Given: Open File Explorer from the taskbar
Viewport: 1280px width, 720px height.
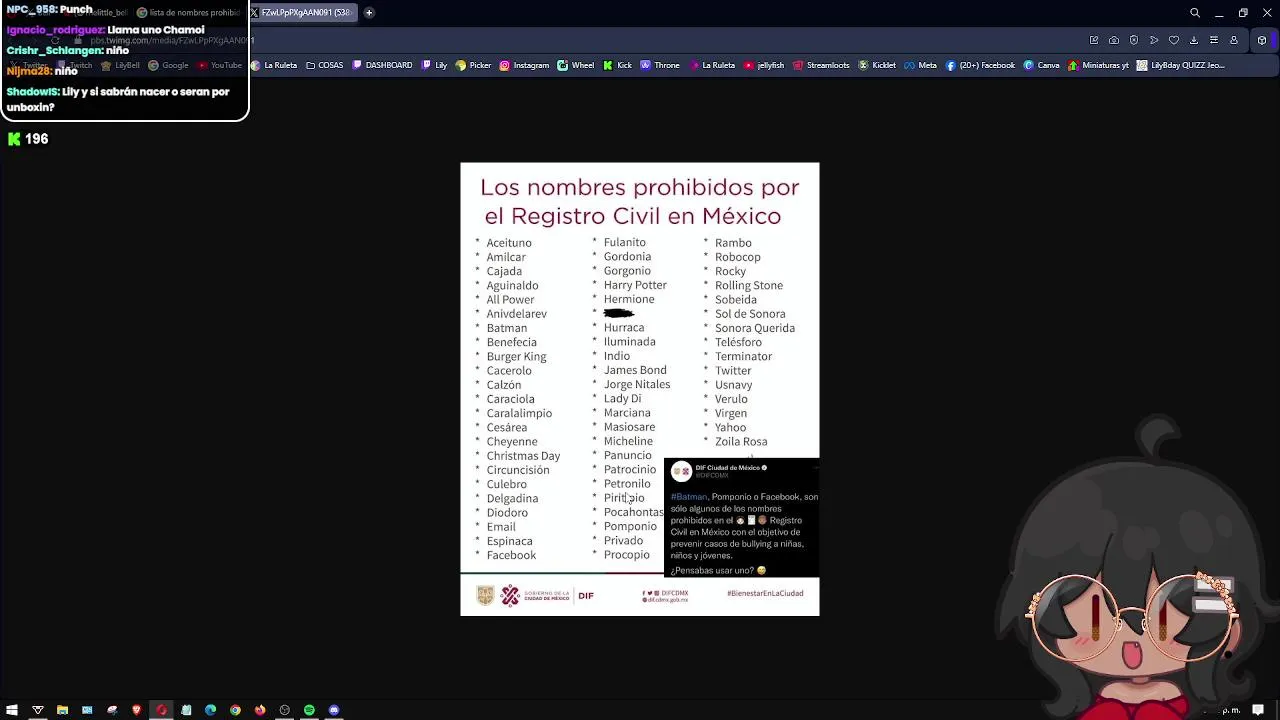Looking at the screenshot, I should tap(62, 710).
